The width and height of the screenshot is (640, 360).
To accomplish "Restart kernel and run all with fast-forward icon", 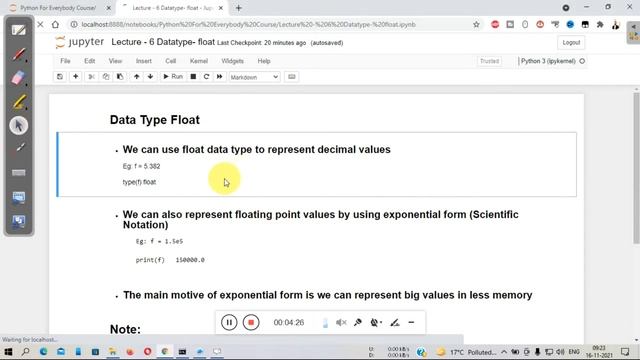I will [x=220, y=77].
